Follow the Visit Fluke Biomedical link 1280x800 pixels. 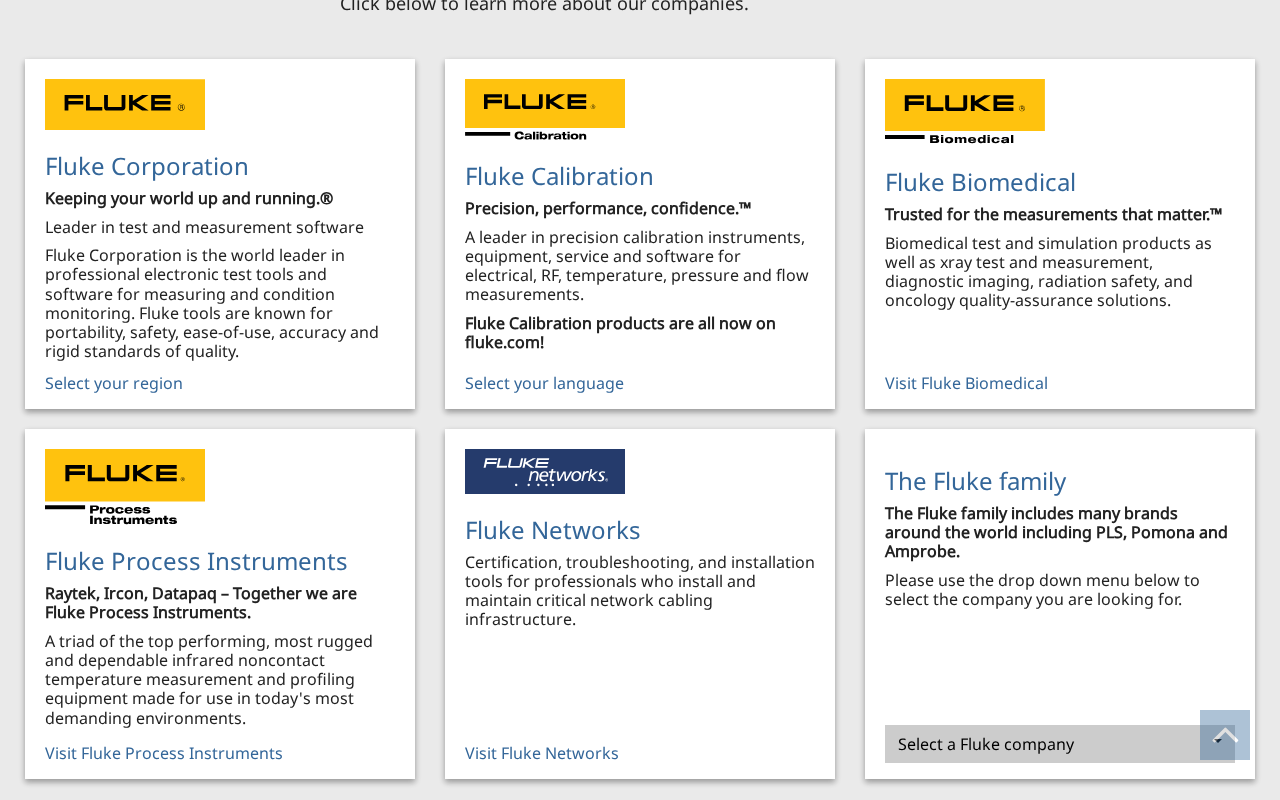(966, 383)
